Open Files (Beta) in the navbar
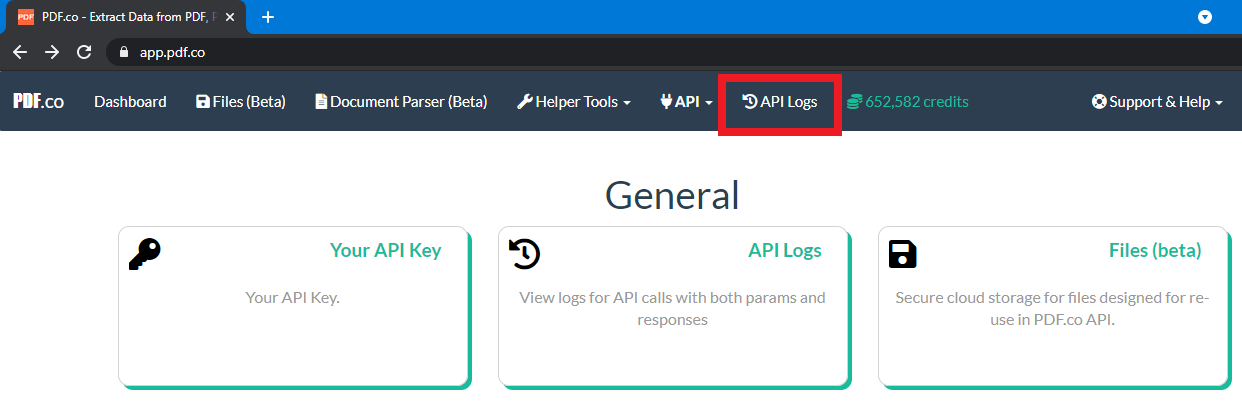This screenshot has width=1242, height=414. (x=241, y=102)
